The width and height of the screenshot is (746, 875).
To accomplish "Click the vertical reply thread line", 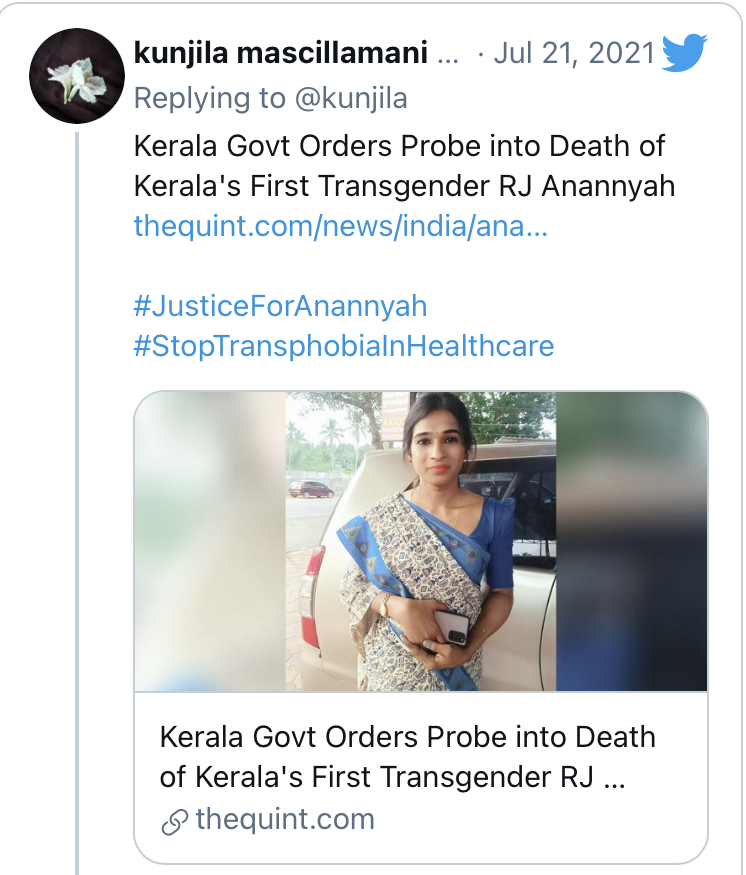I will click(78, 503).
